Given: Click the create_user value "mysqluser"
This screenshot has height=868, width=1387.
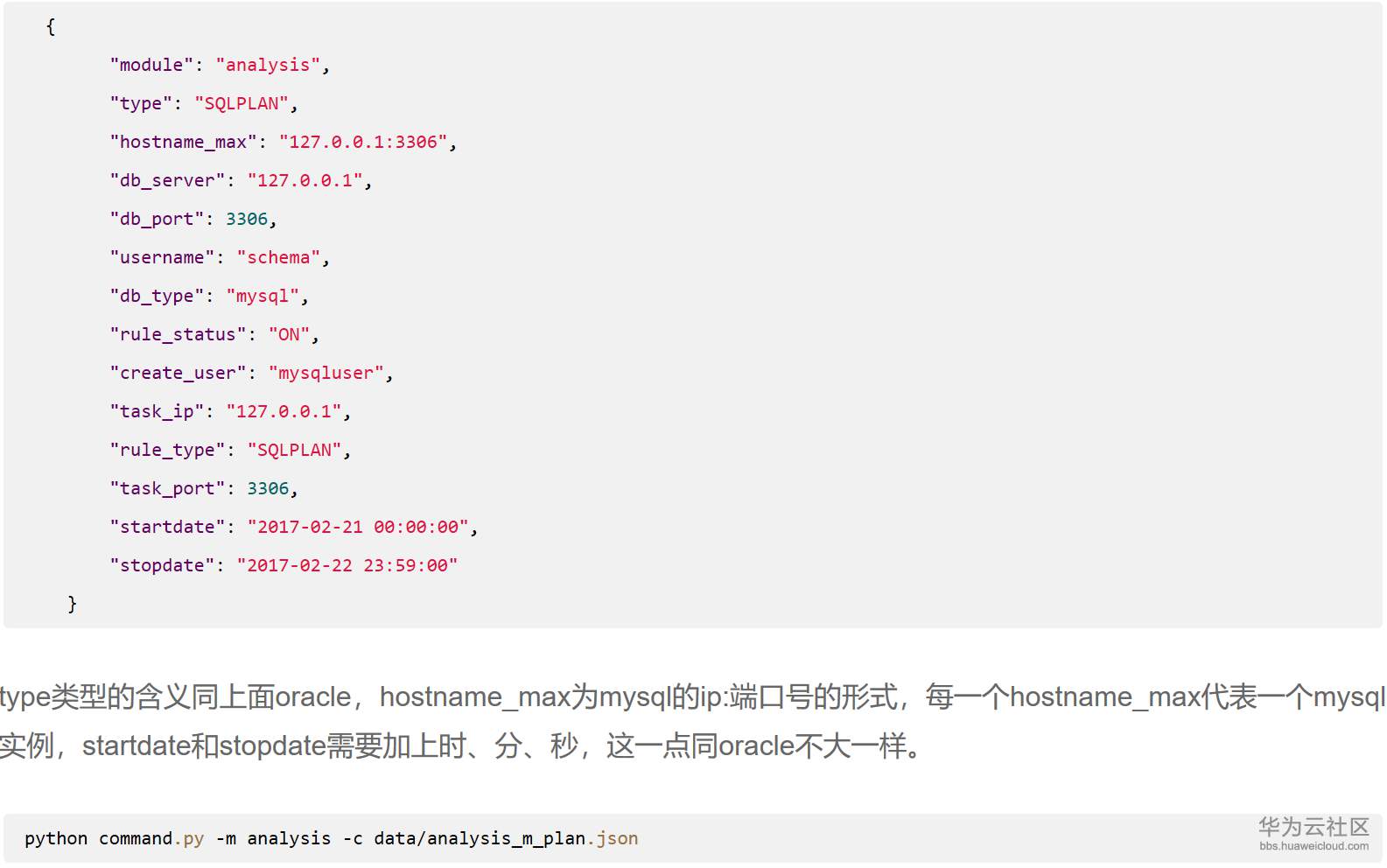Looking at the screenshot, I should coord(326,373).
